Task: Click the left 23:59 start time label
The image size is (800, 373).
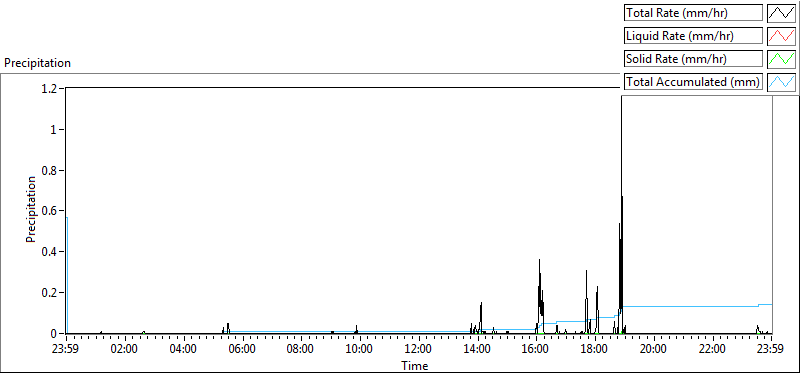Action: coord(66,350)
